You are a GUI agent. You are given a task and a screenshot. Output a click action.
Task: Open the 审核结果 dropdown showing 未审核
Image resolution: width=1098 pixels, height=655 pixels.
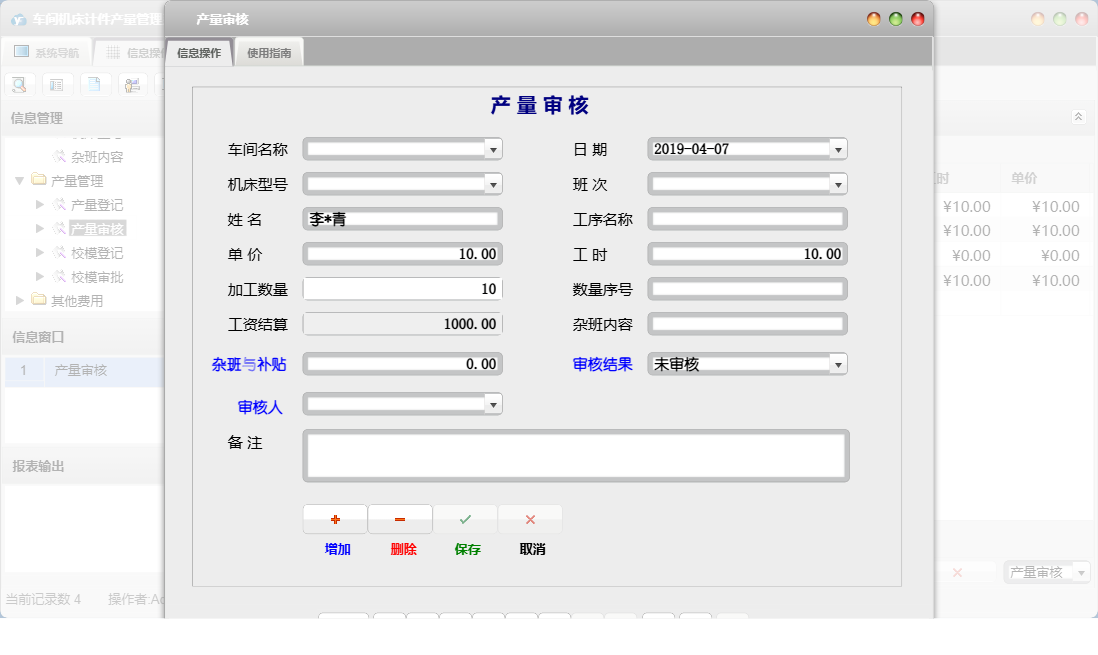tap(839, 364)
